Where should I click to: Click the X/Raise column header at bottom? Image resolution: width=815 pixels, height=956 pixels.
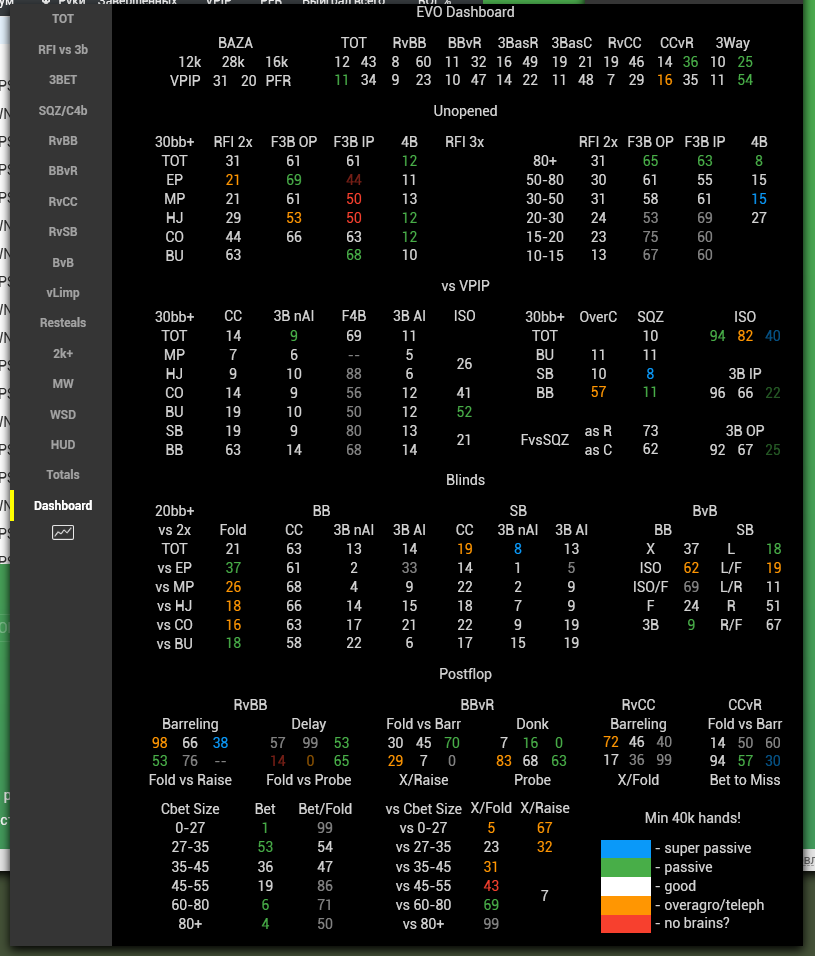544,808
